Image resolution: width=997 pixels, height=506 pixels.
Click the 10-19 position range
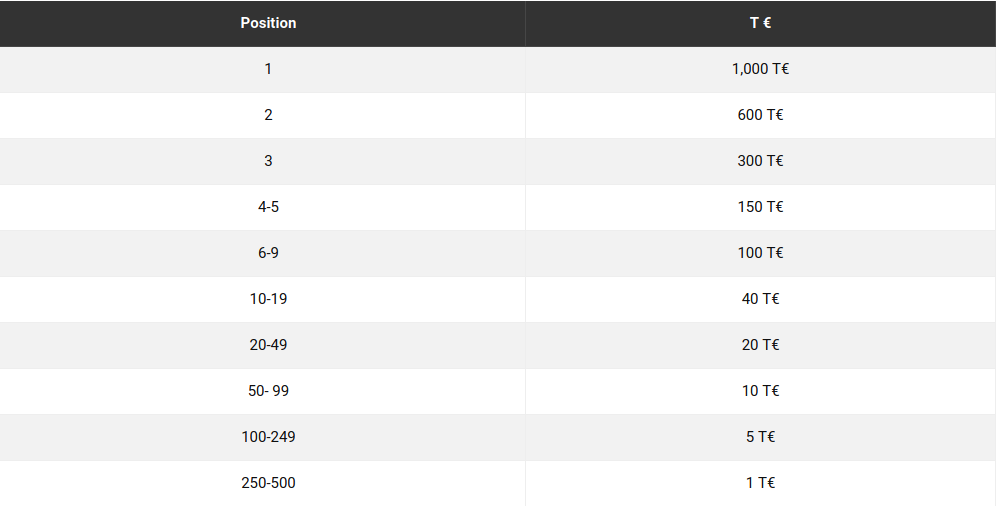[268, 299]
